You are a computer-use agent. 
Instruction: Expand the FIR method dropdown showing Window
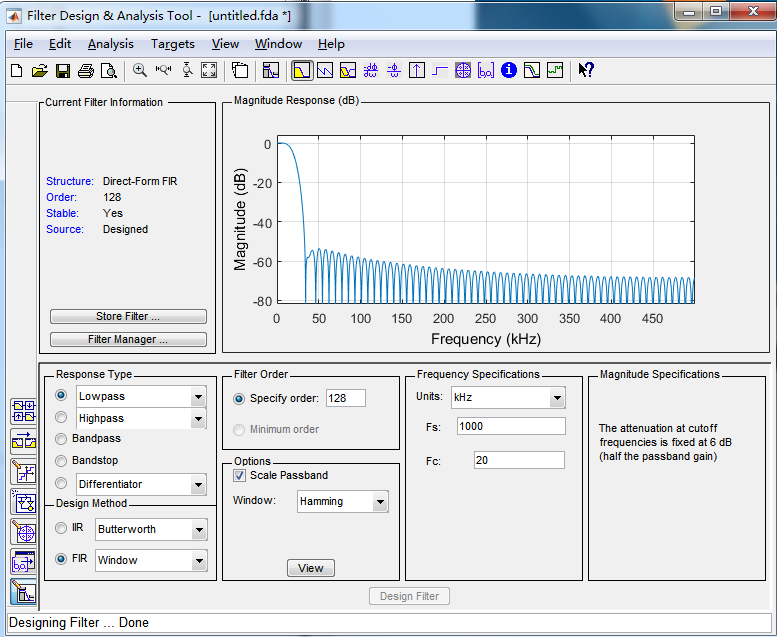199,561
